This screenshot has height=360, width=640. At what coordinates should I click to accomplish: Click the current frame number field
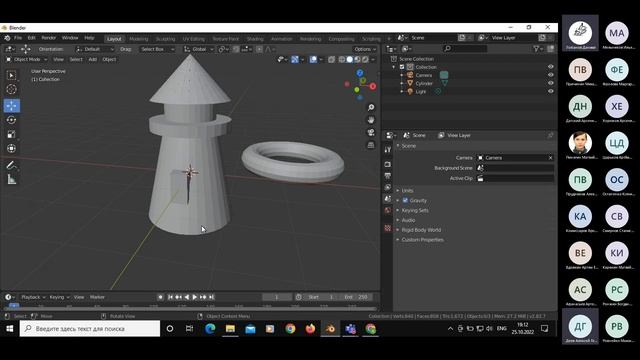277,297
